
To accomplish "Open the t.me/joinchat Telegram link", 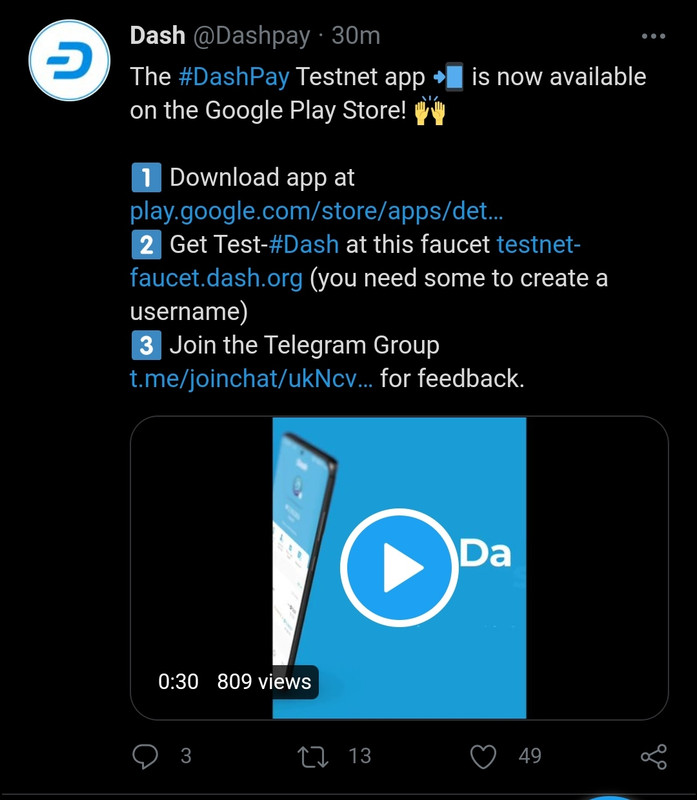I will pyautogui.click(x=251, y=379).
